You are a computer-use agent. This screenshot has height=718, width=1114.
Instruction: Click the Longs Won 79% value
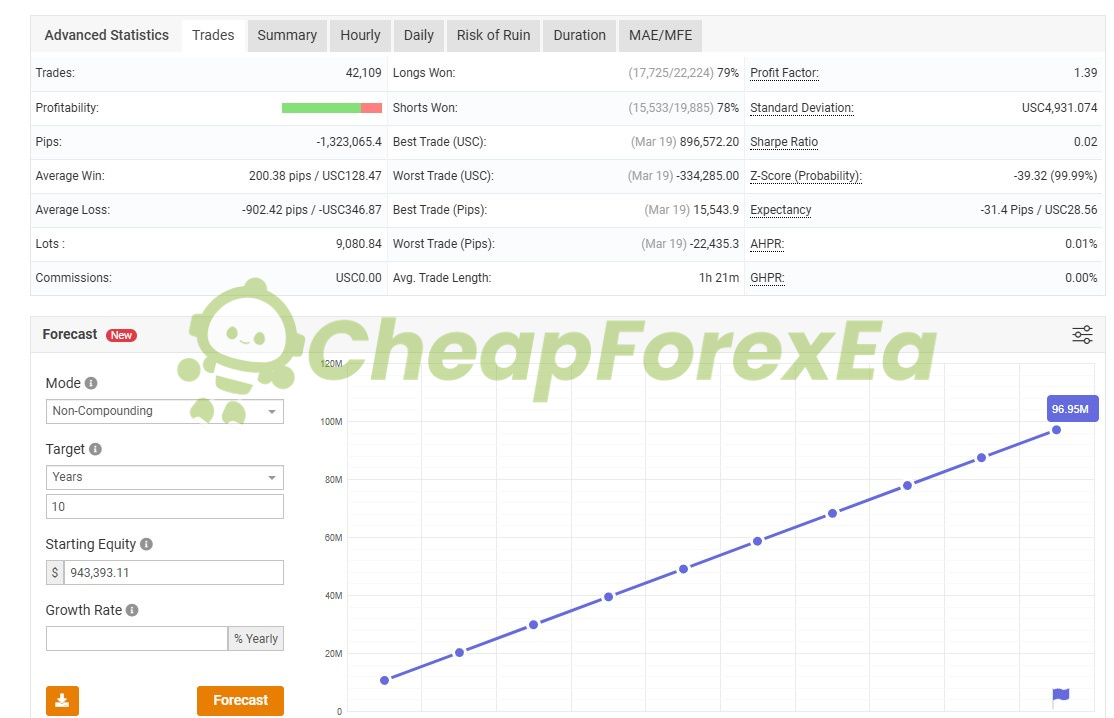tap(728, 73)
